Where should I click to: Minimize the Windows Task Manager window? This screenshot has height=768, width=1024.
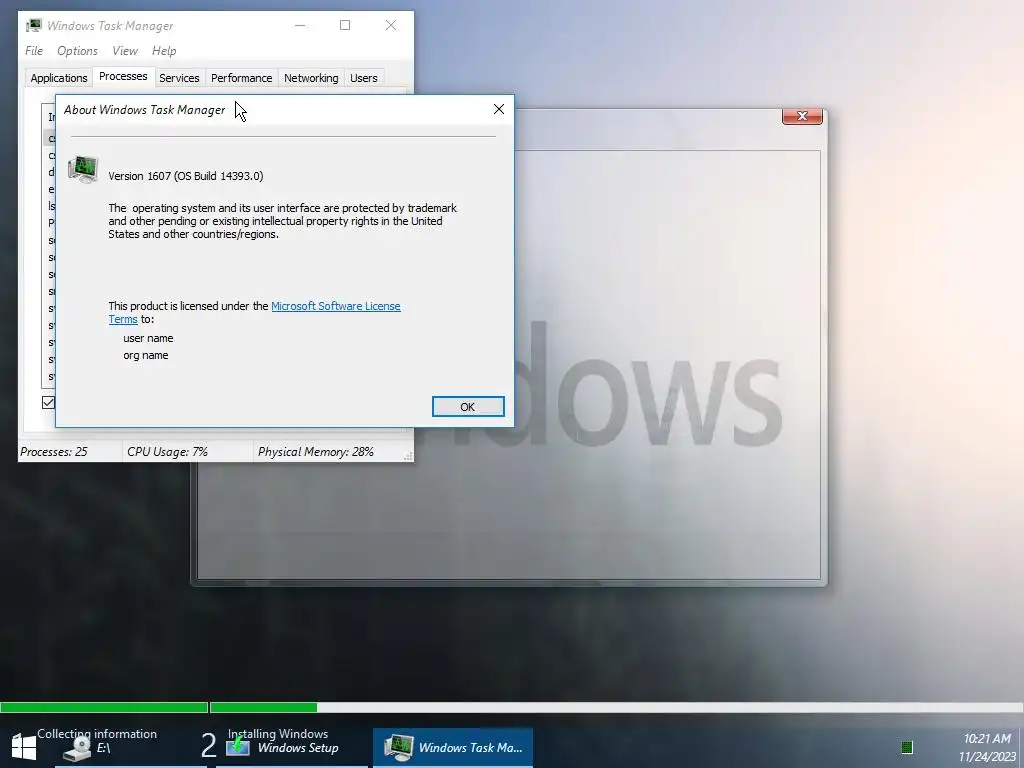(x=300, y=25)
